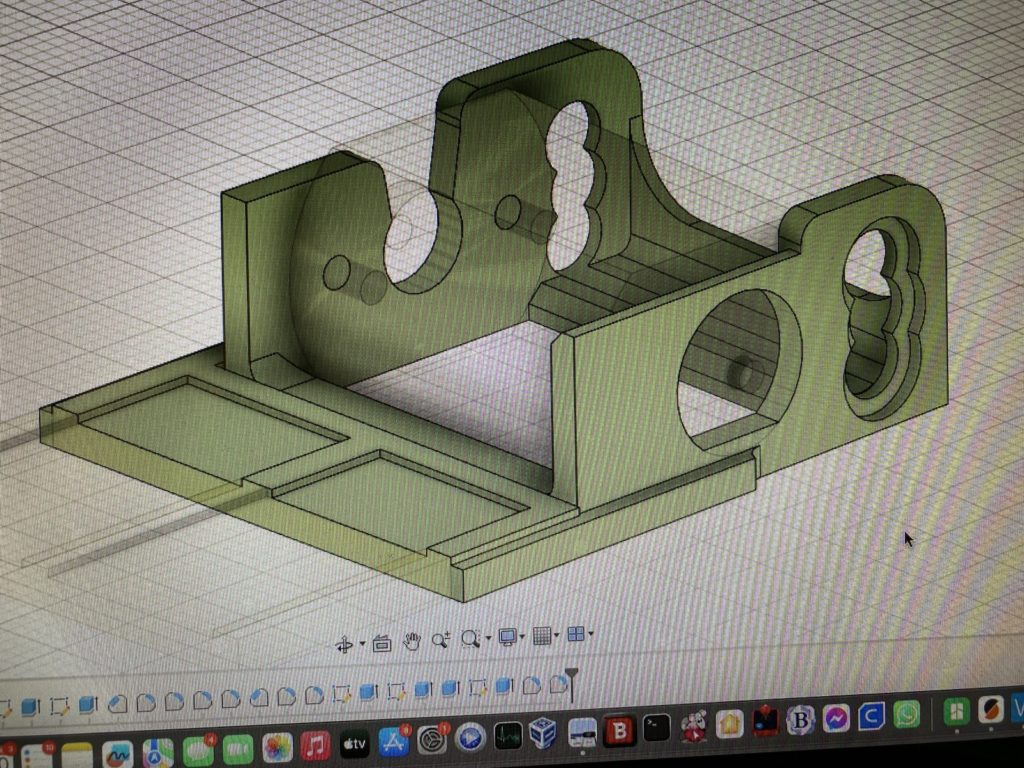Activate the Pan hand tool

point(411,641)
